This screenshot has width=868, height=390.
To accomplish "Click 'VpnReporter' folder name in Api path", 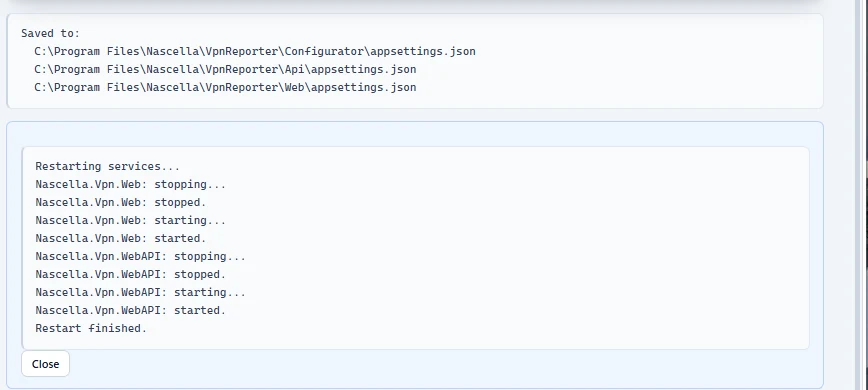I will pyautogui.click(x=241, y=69).
